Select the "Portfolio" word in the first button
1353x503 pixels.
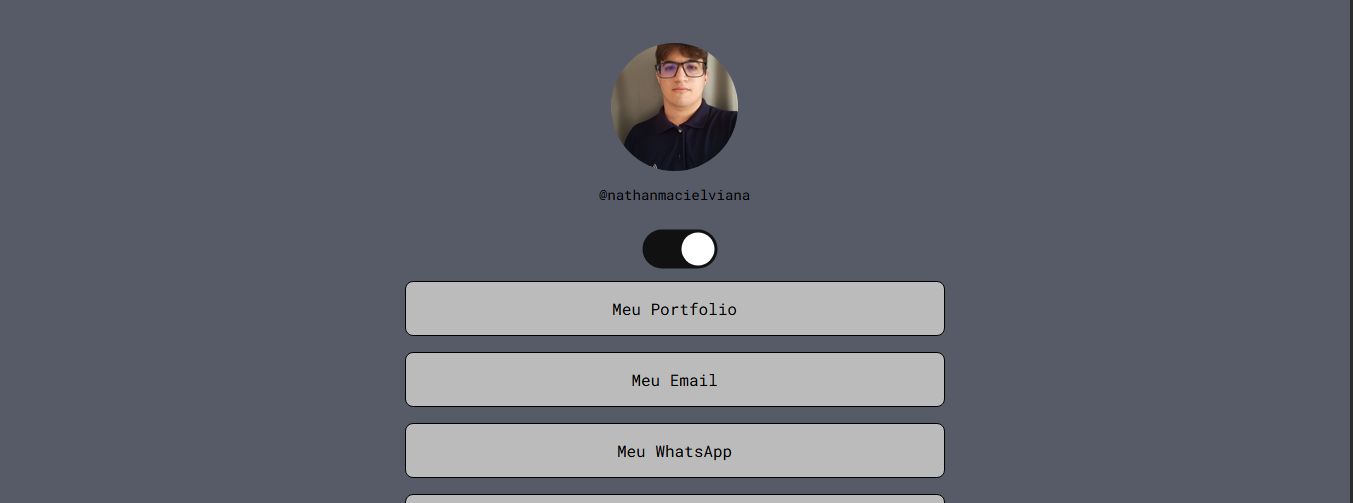(x=694, y=310)
